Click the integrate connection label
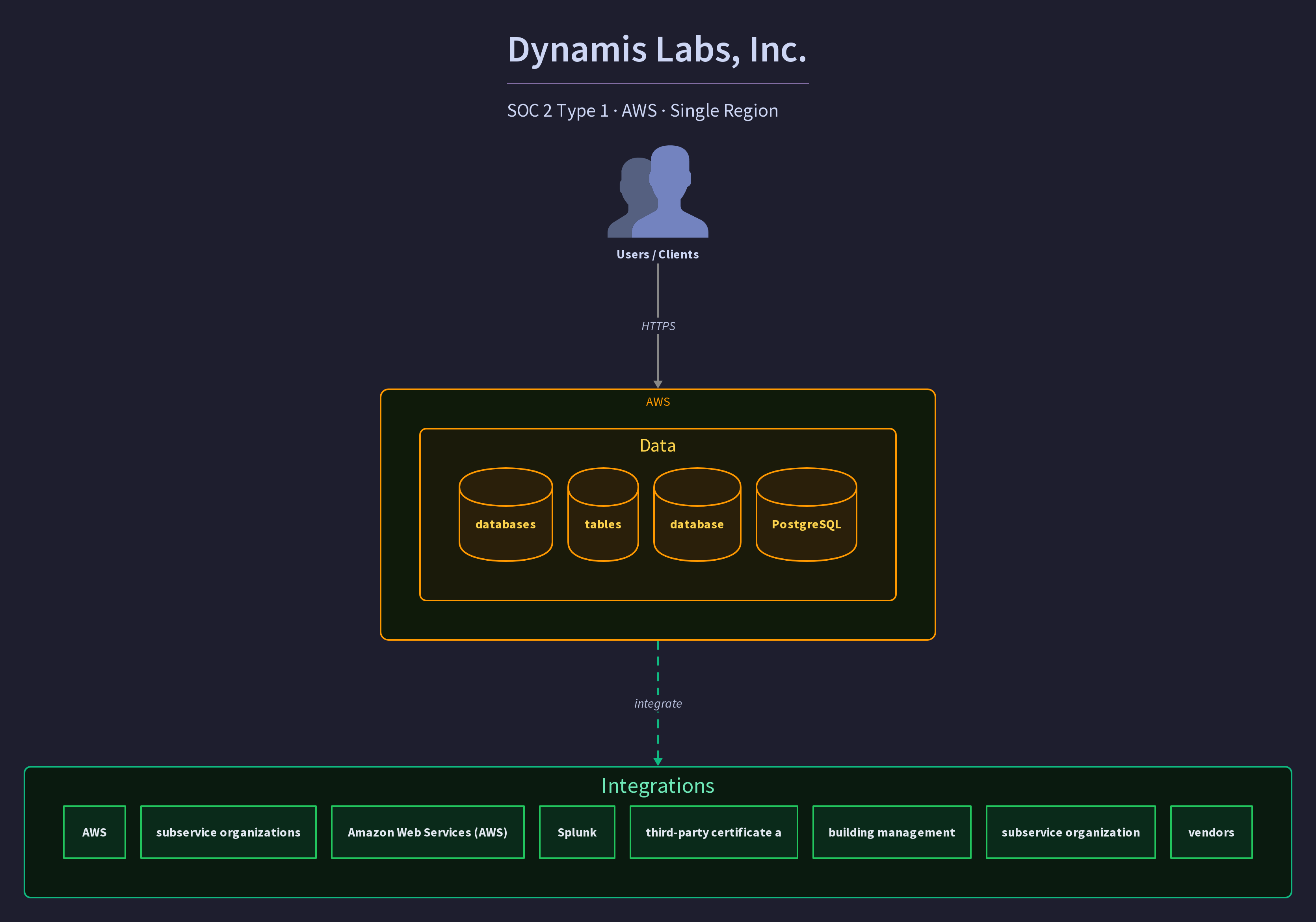 [x=658, y=704]
